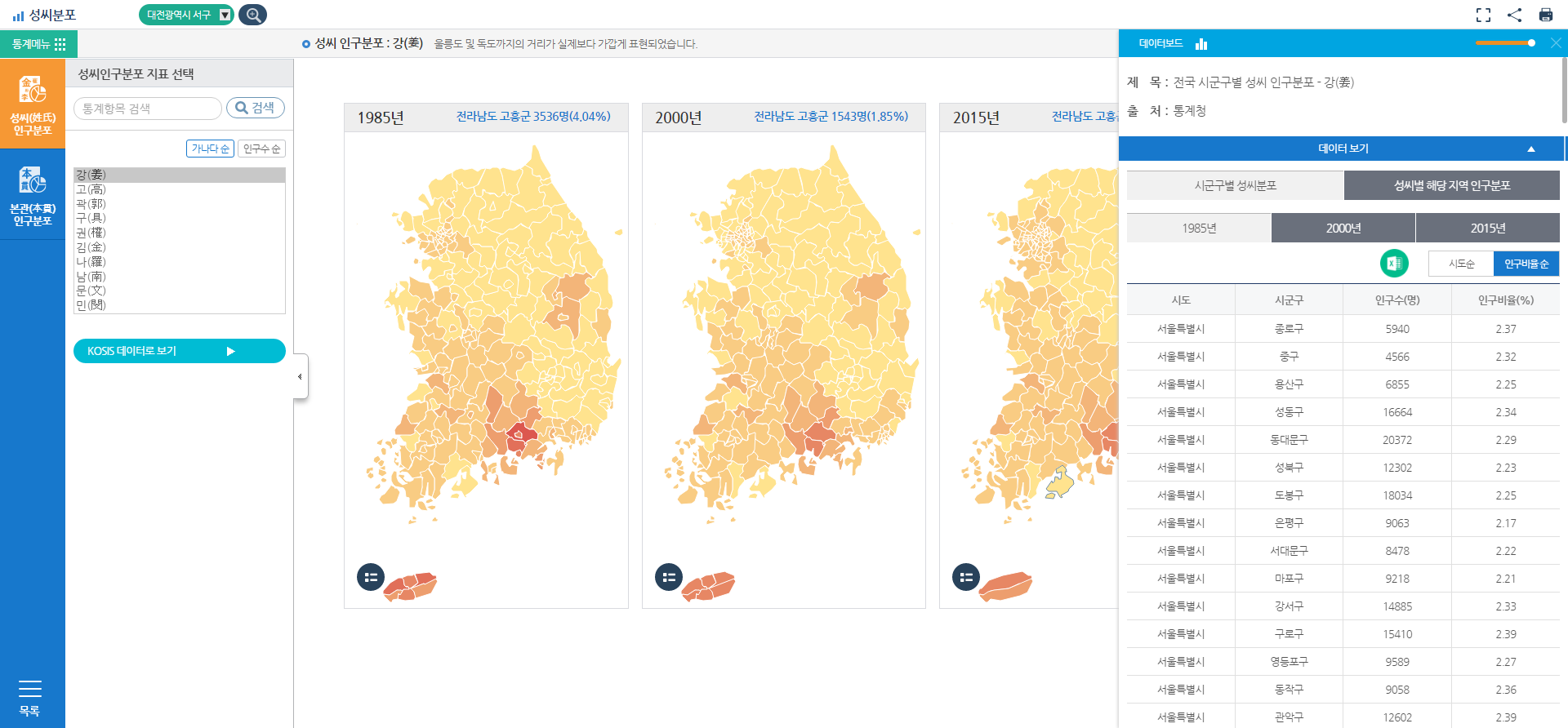Click the KOSIS 데이터로 보기 button
Image resolution: width=1568 pixels, height=728 pixels.
tap(179, 351)
